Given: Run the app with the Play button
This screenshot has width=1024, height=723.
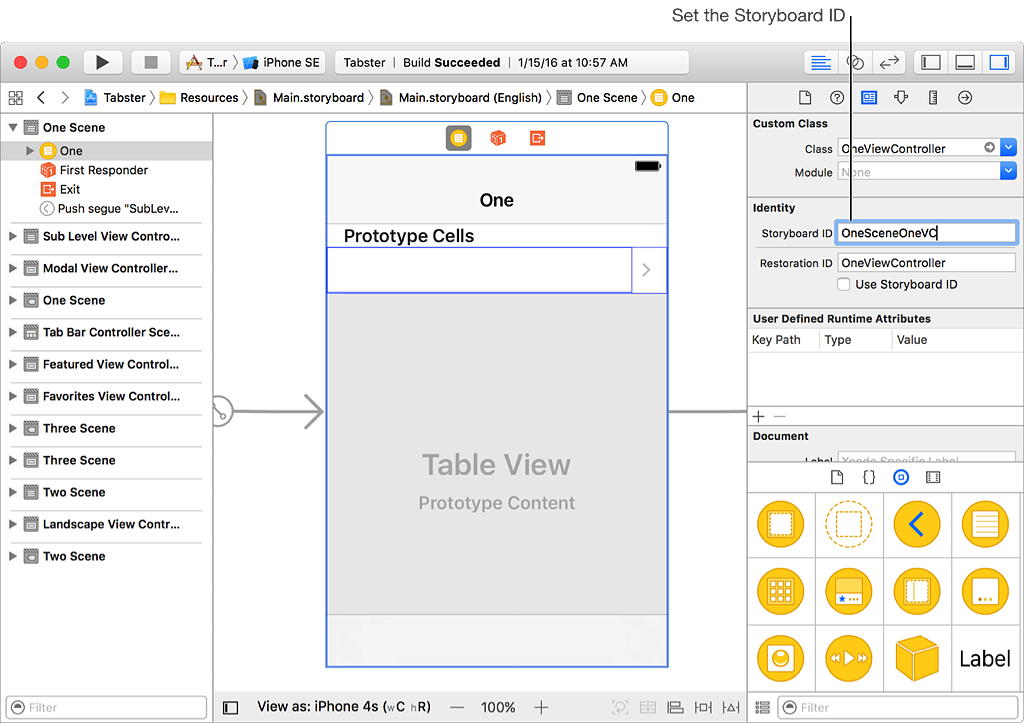Looking at the screenshot, I should pos(103,62).
